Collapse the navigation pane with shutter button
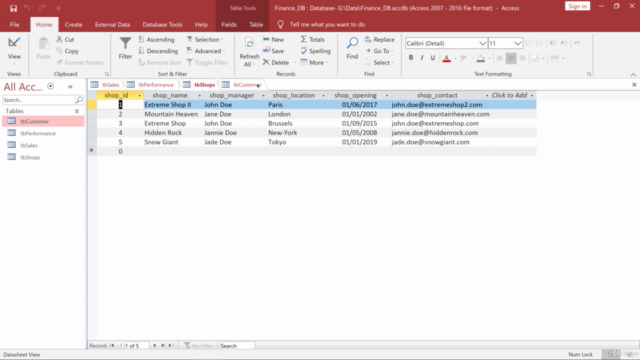Image resolution: width=640 pixels, height=360 pixels. [x=70, y=87]
